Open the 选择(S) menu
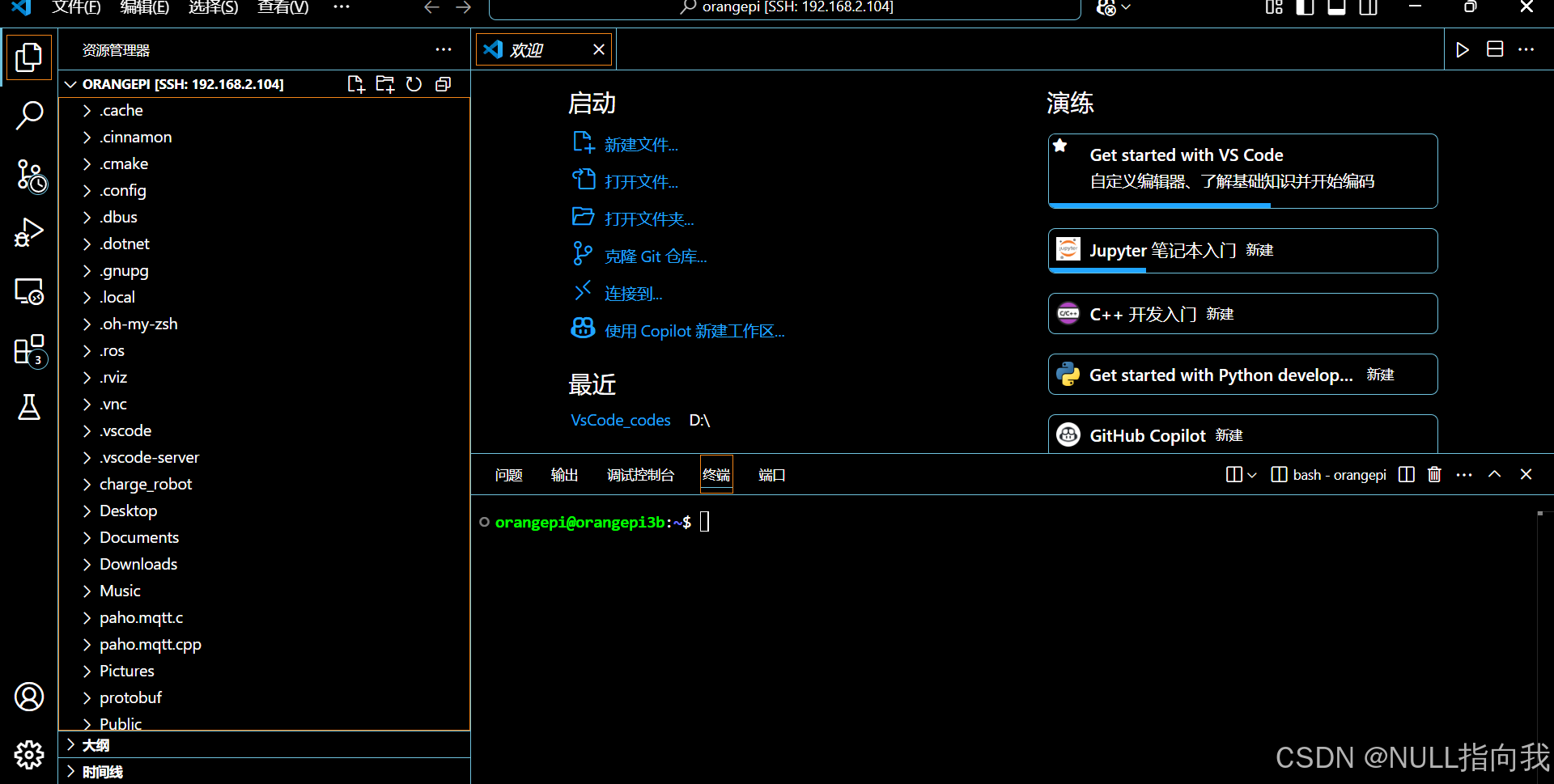 tap(214, 7)
